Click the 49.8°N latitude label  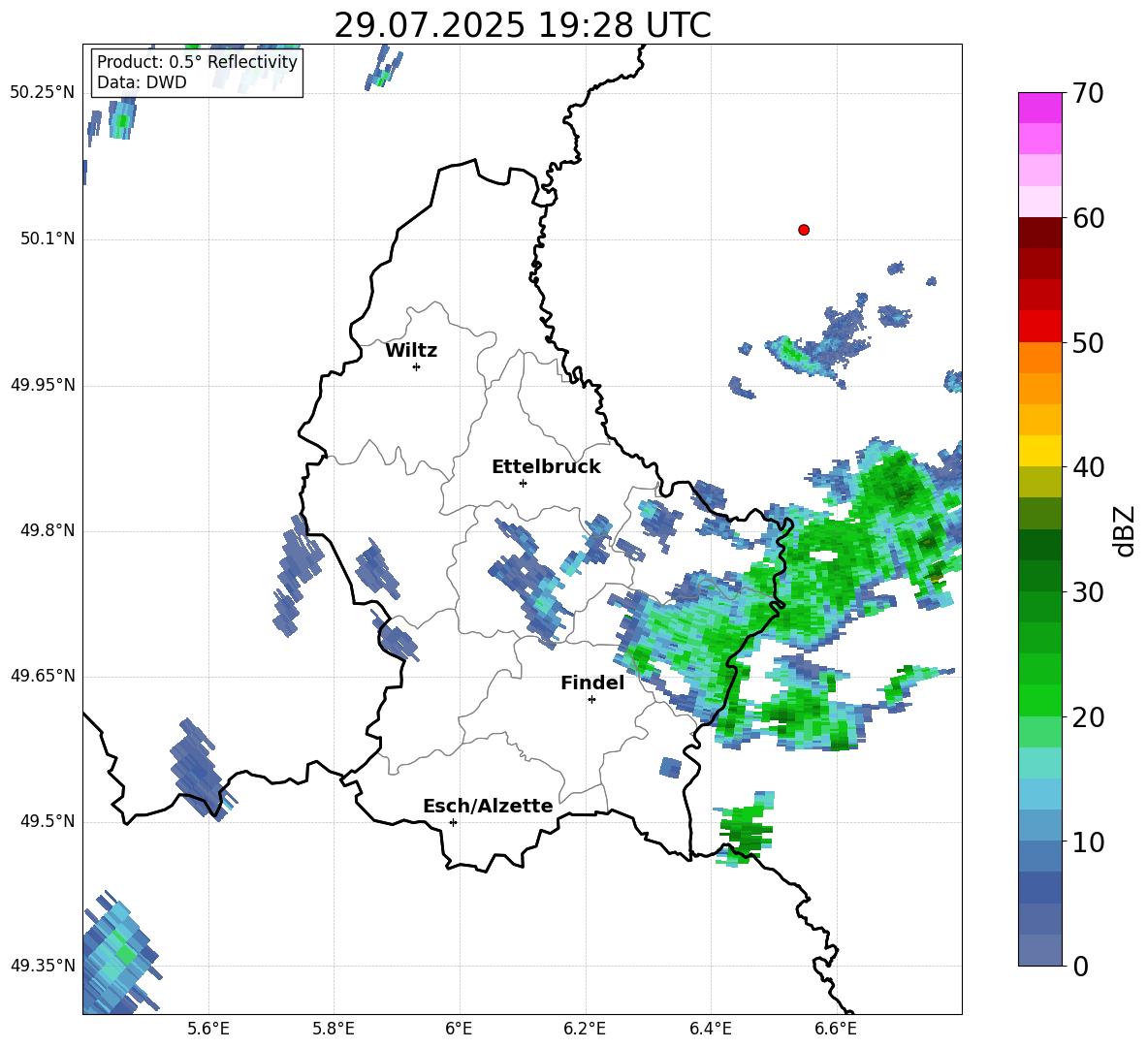point(48,530)
